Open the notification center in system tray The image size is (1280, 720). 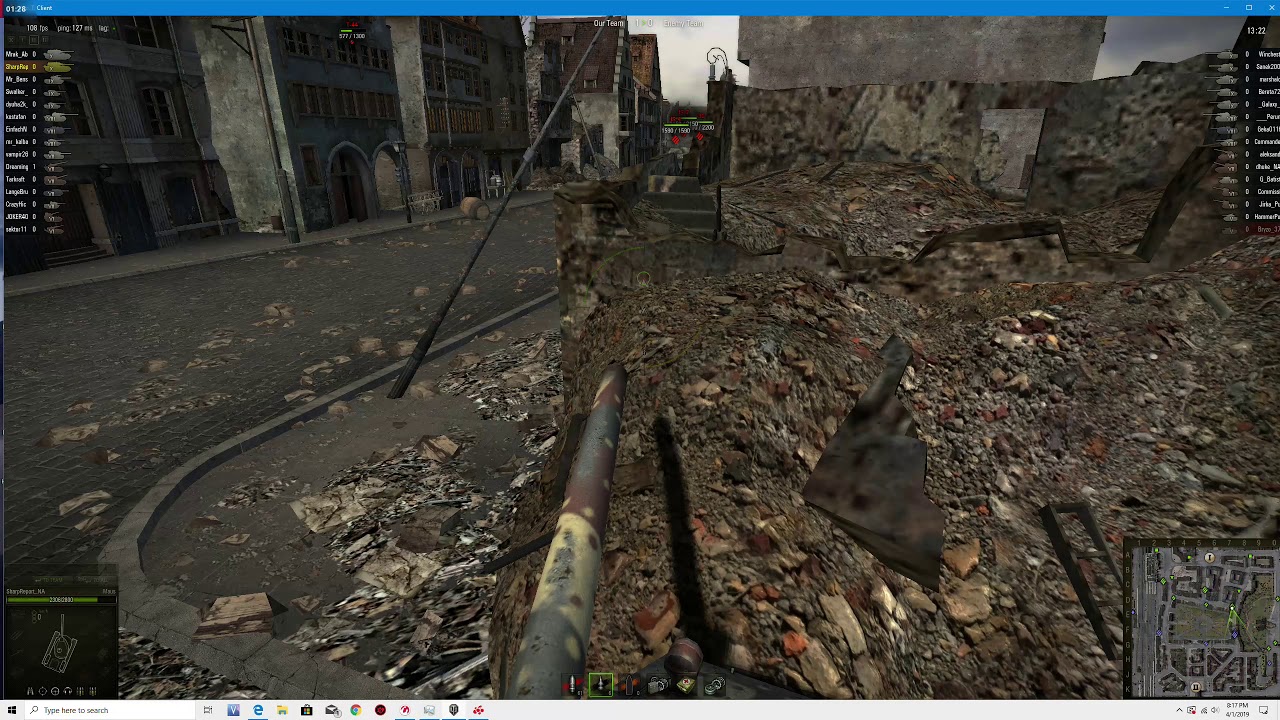tap(1264, 710)
